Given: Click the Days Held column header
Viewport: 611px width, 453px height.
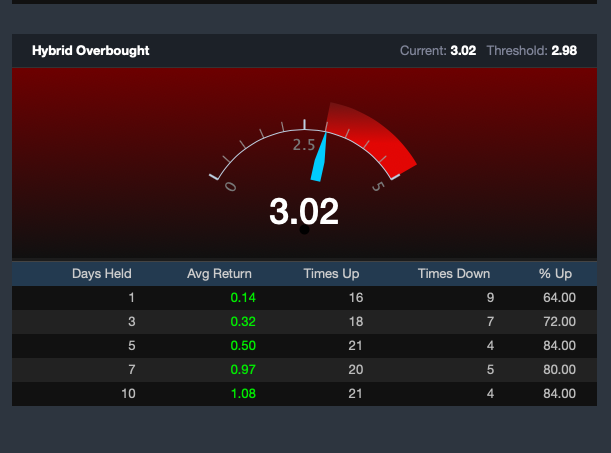Looking at the screenshot, I should [102, 273].
